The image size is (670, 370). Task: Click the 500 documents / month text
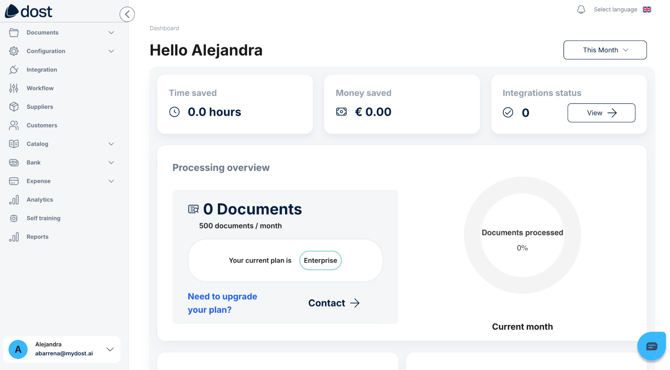(240, 226)
